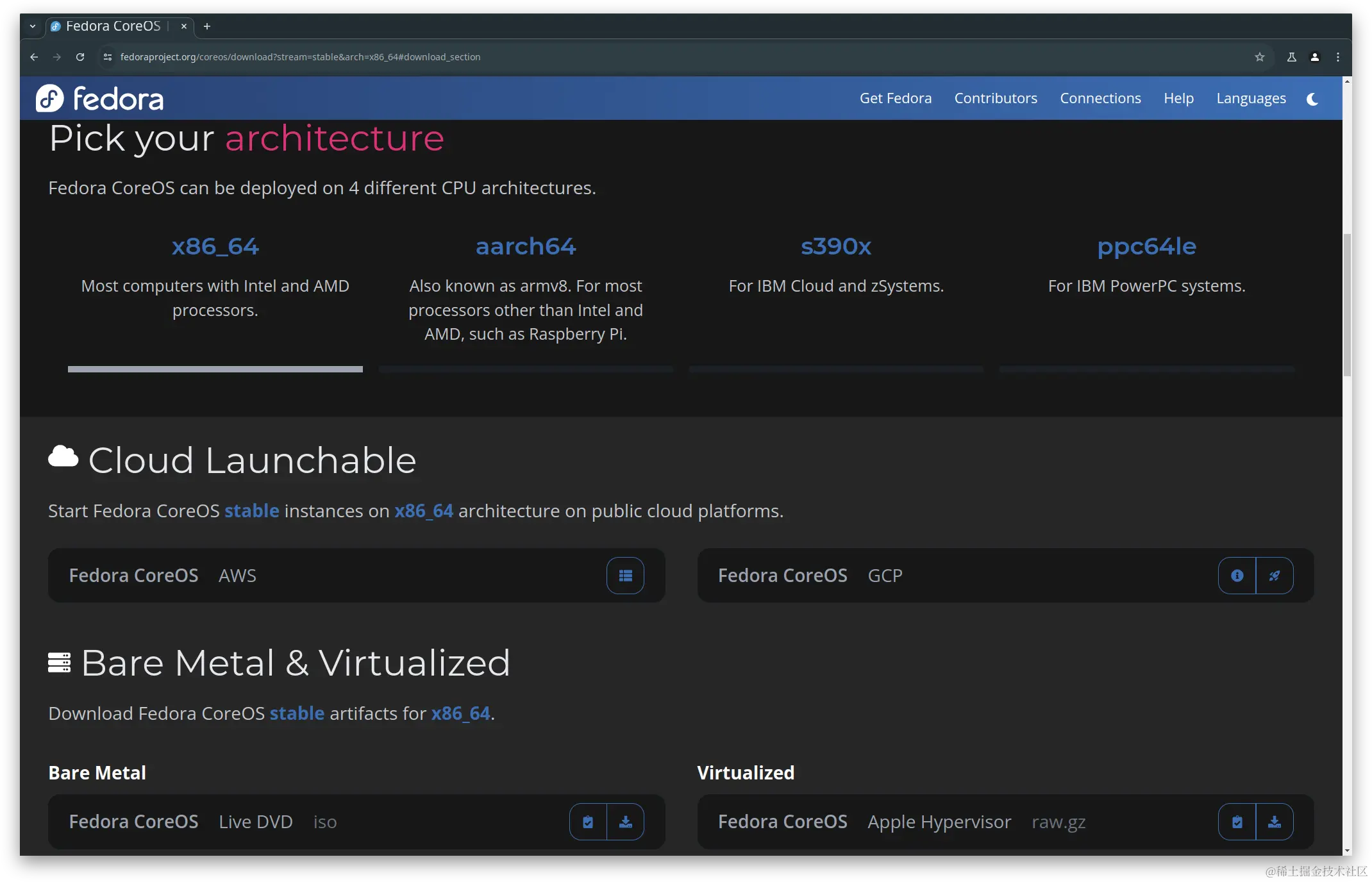This screenshot has width=1372, height=882.
Task: Download the Live DVD iso
Action: click(x=626, y=822)
